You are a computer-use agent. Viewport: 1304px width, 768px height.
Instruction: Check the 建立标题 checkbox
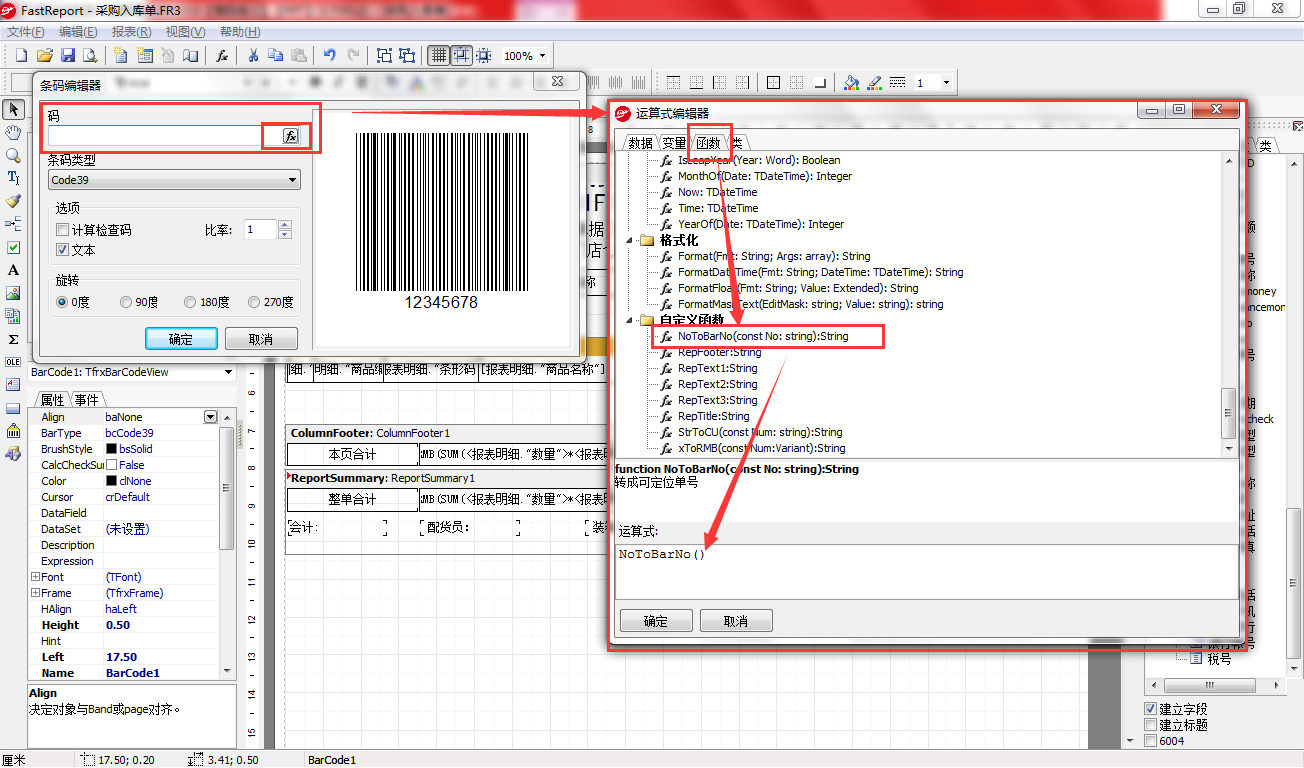(x=1150, y=725)
